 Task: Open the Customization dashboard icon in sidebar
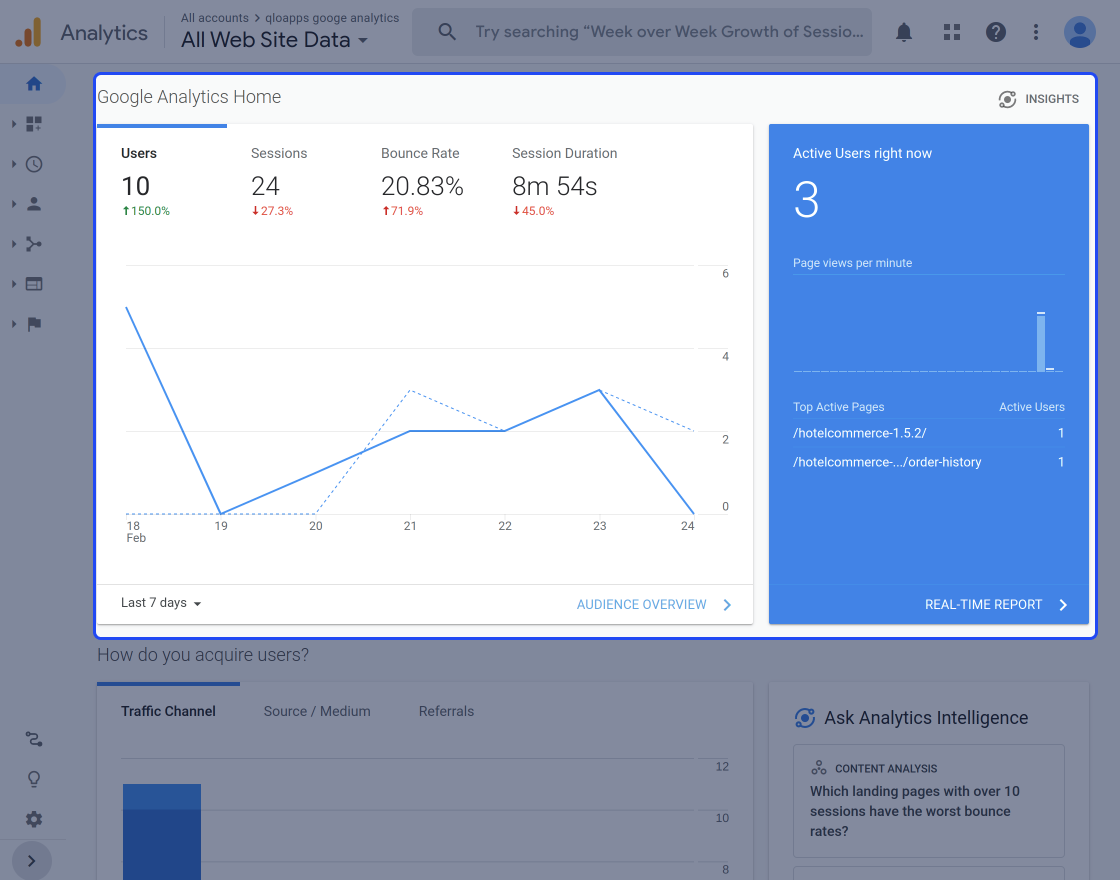point(34,124)
